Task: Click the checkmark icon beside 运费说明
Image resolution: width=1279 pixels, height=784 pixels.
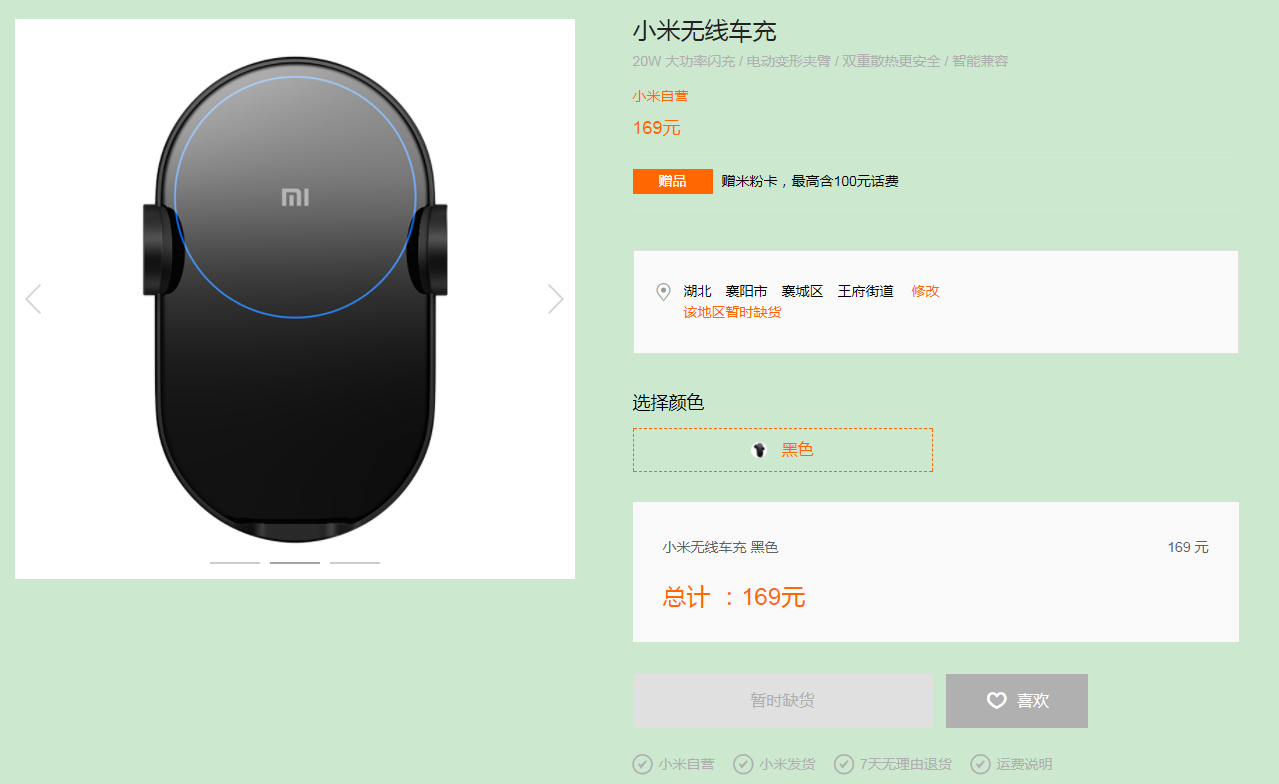Action: 980,764
